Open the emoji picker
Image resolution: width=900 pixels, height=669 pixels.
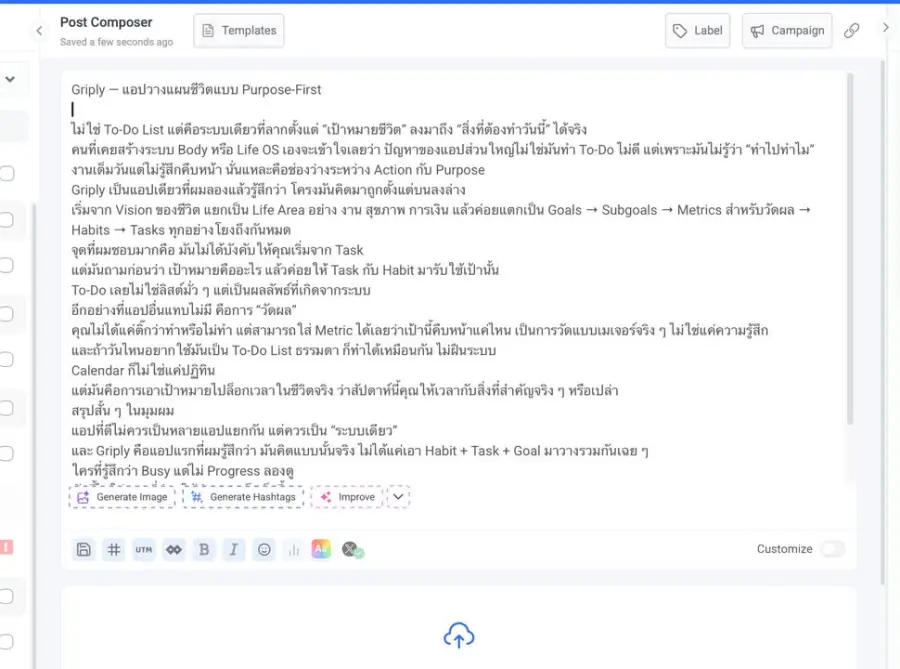pyautogui.click(x=264, y=550)
